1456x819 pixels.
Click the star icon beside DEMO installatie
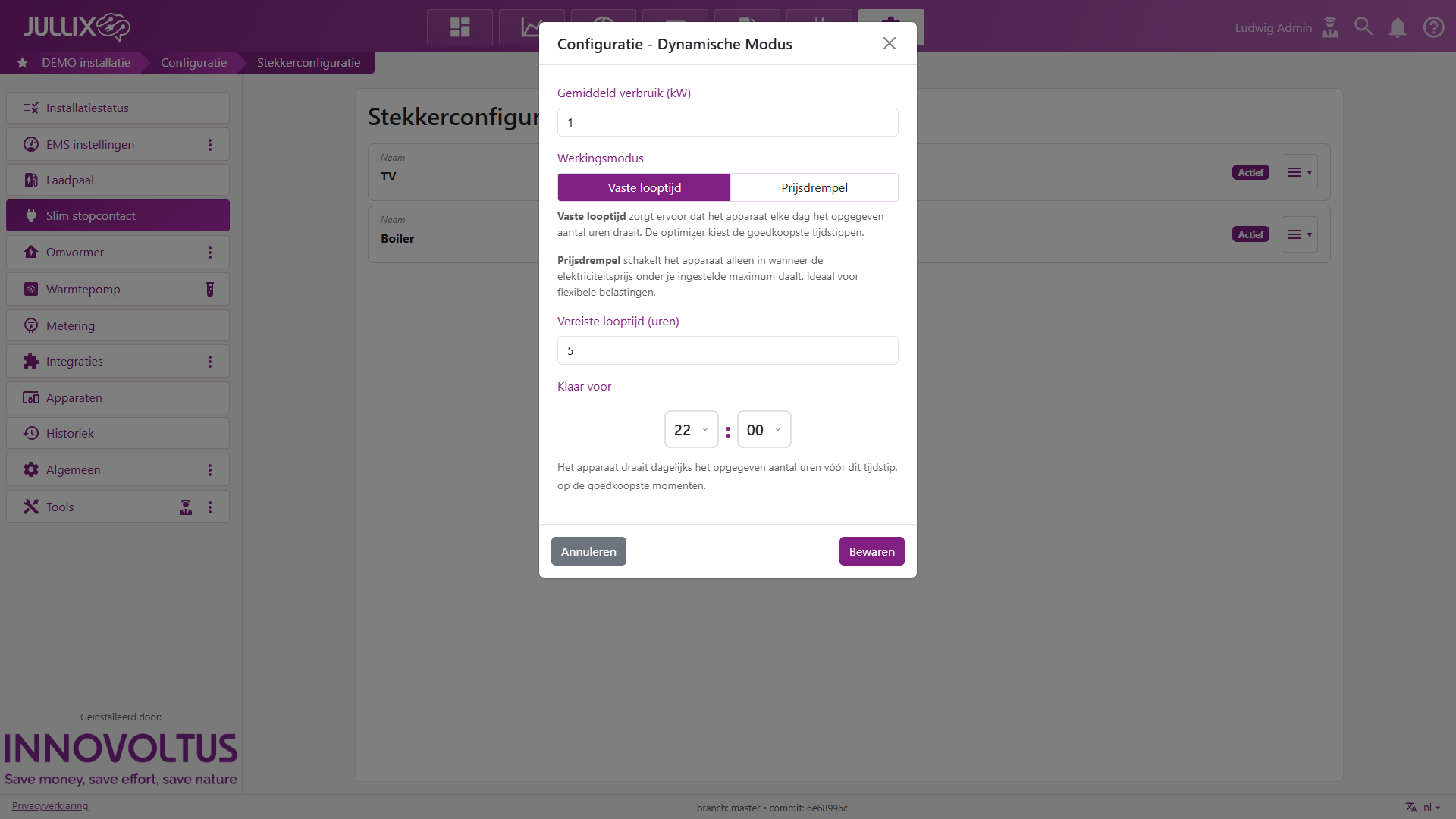(23, 63)
